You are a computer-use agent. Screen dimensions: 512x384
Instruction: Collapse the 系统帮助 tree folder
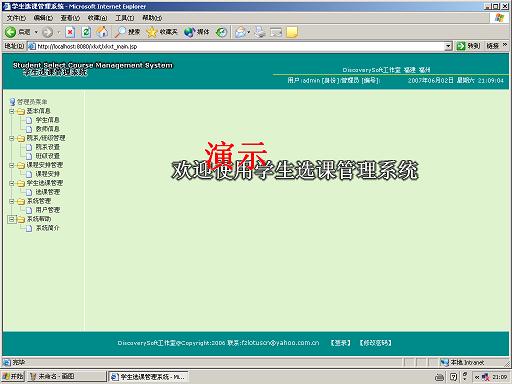(x=12, y=219)
